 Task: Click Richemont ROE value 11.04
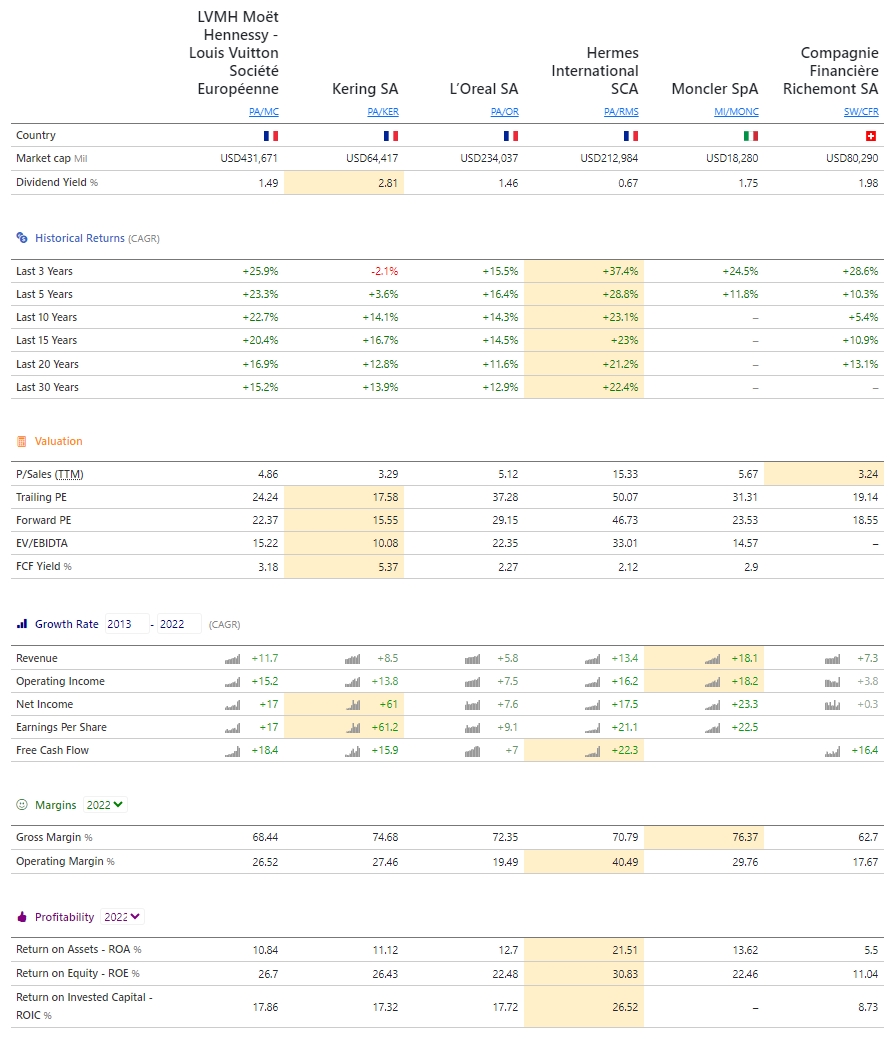(x=865, y=974)
